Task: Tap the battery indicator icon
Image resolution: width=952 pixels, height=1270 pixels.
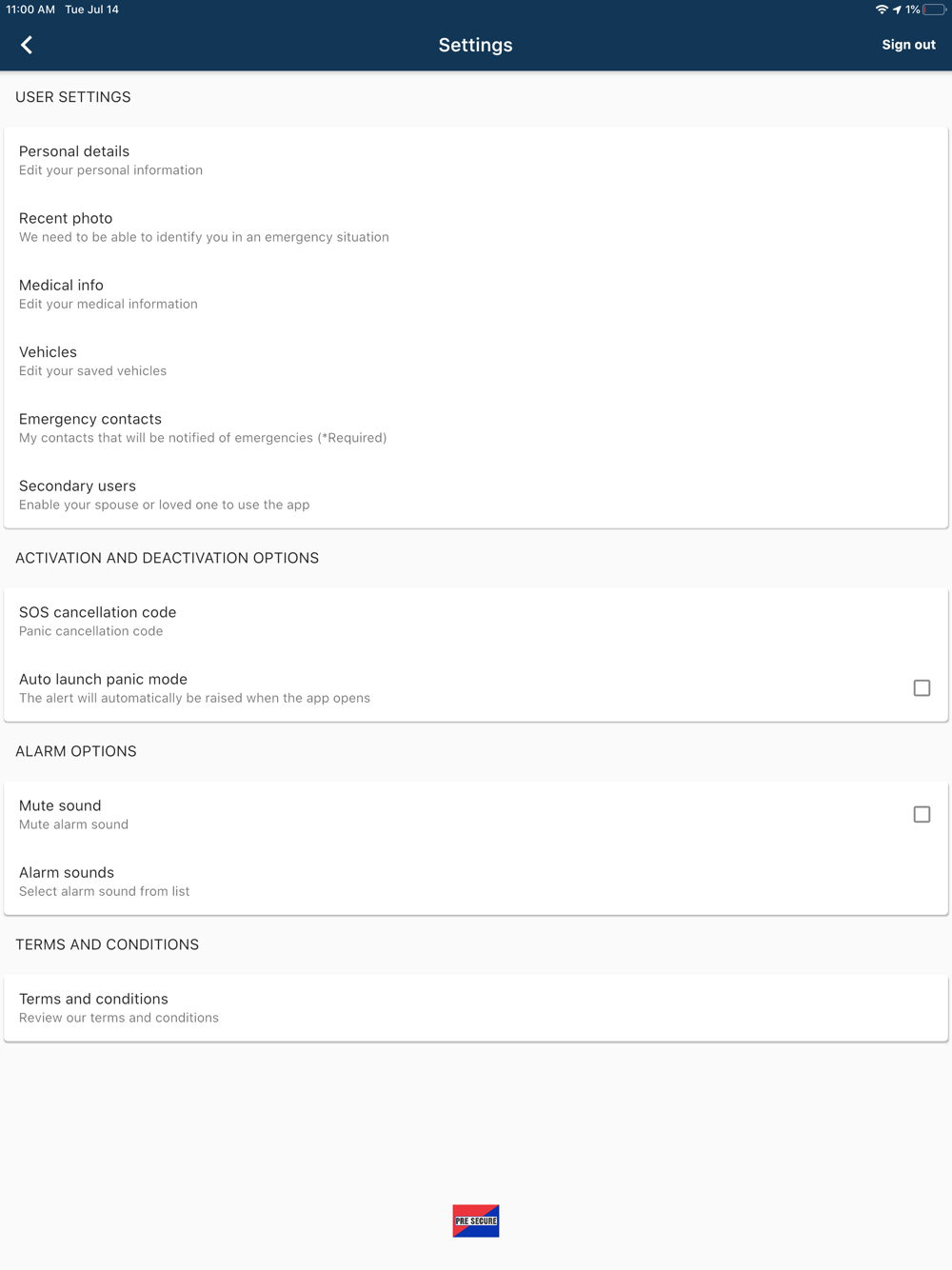Action: tap(934, 10)
